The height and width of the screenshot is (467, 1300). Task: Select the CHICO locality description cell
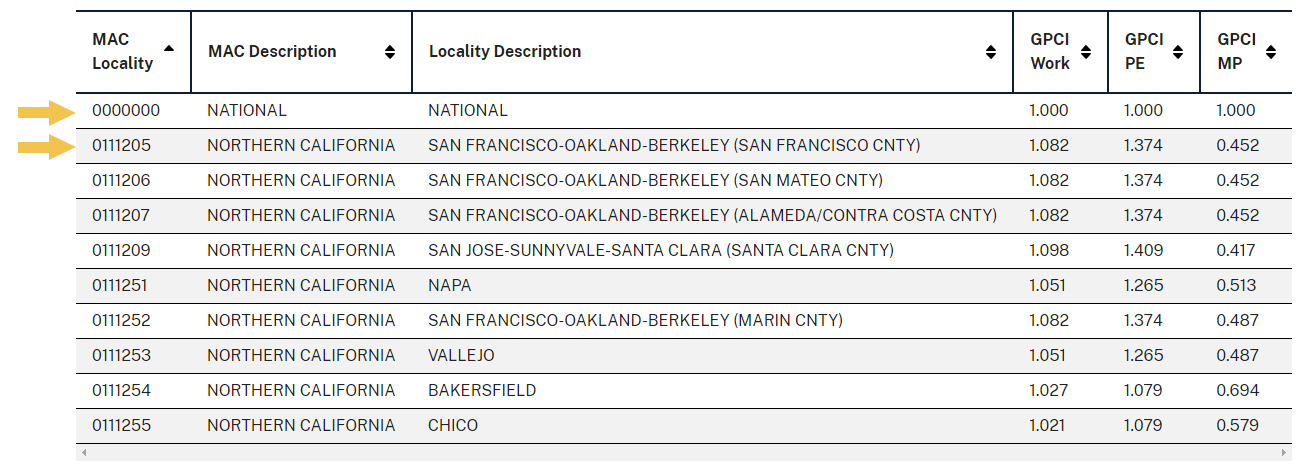453,426
